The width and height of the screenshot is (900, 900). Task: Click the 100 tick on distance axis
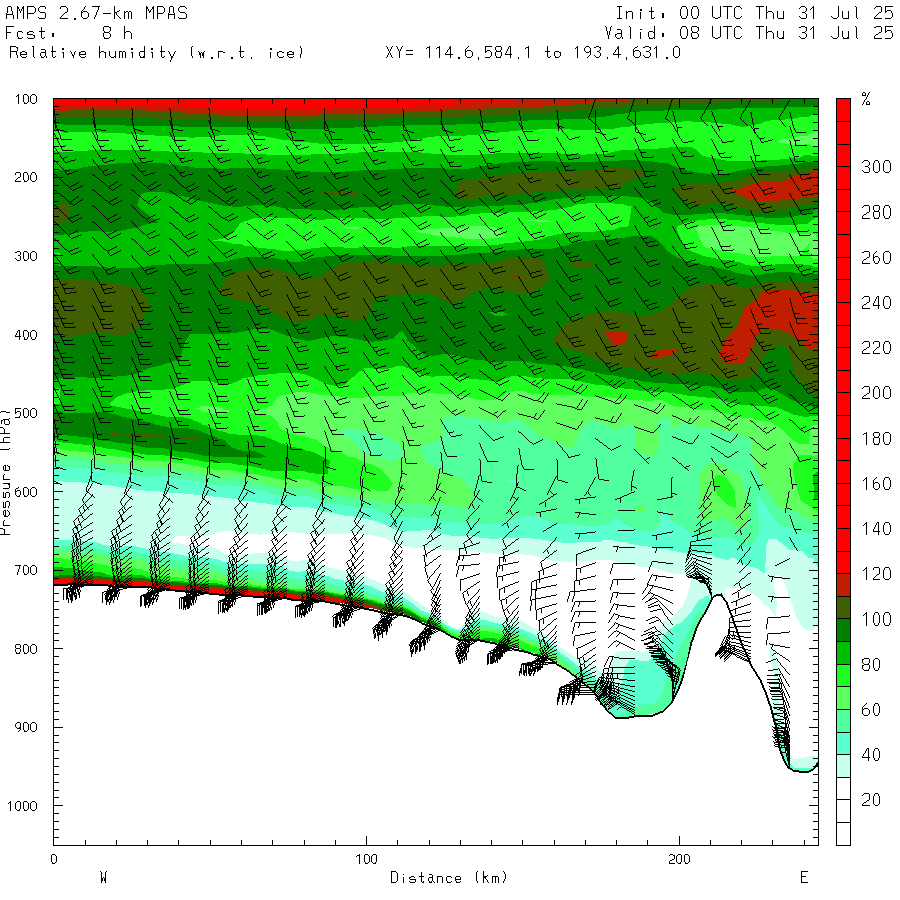366,859
